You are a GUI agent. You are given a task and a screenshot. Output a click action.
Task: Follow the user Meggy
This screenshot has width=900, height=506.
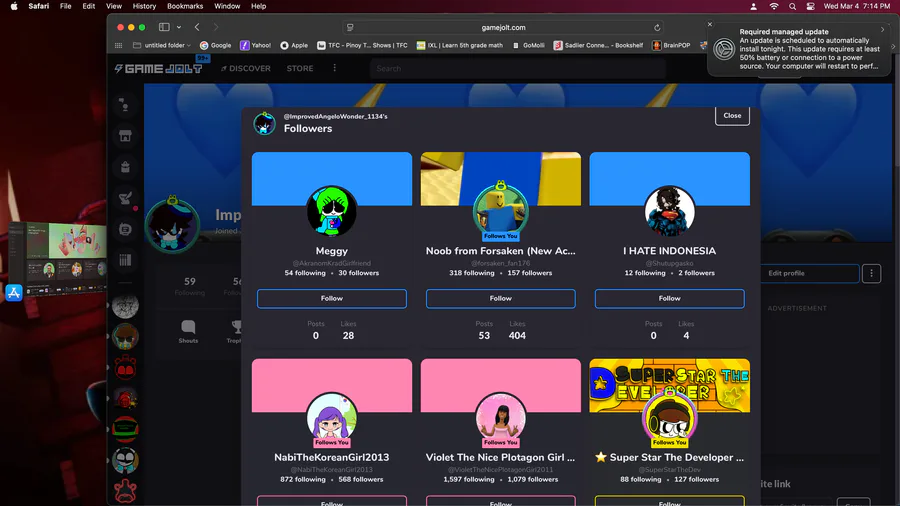[x=332, y=298]
